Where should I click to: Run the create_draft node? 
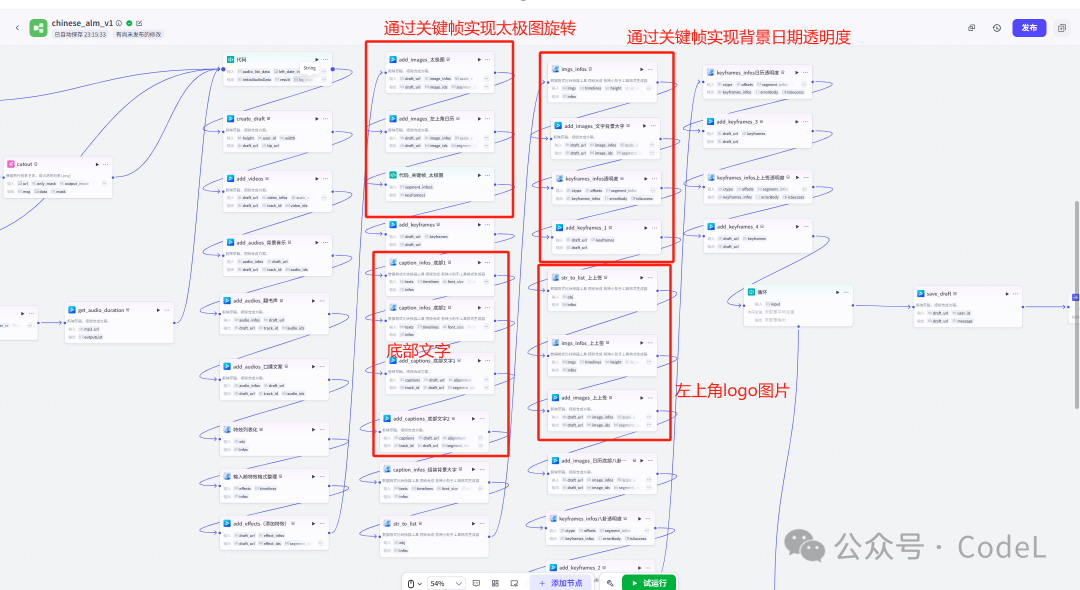(317, 118)
